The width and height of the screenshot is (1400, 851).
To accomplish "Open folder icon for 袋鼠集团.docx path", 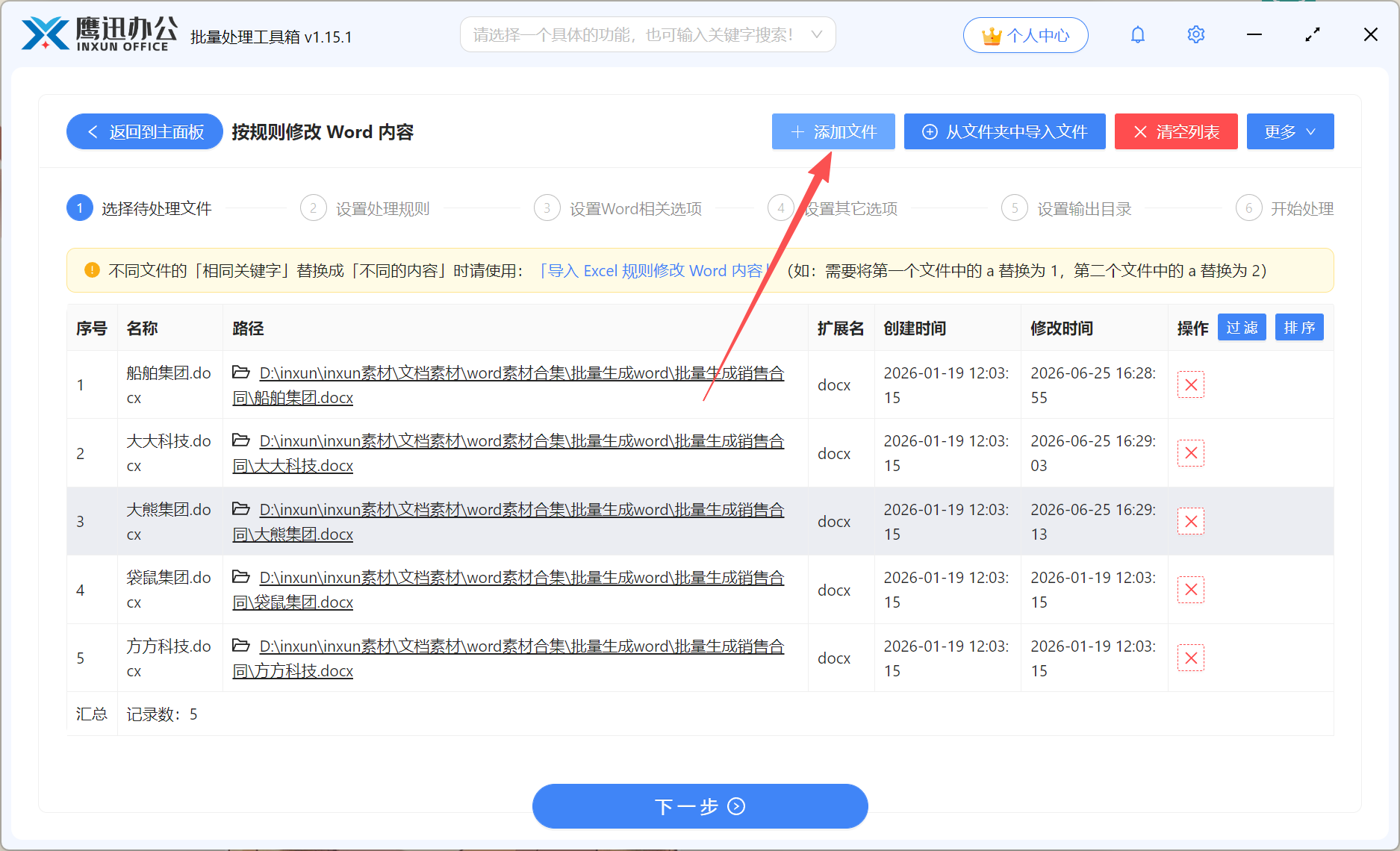I will (x=241, y=576).
